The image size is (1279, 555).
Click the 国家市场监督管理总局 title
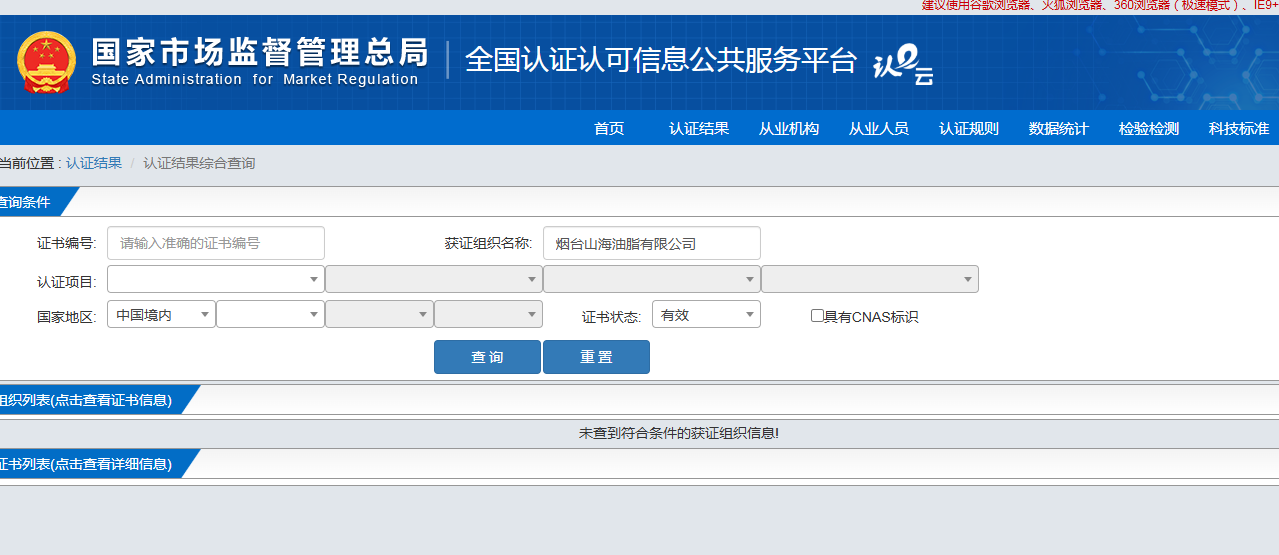pyautogui.click(x=259, y=51)
